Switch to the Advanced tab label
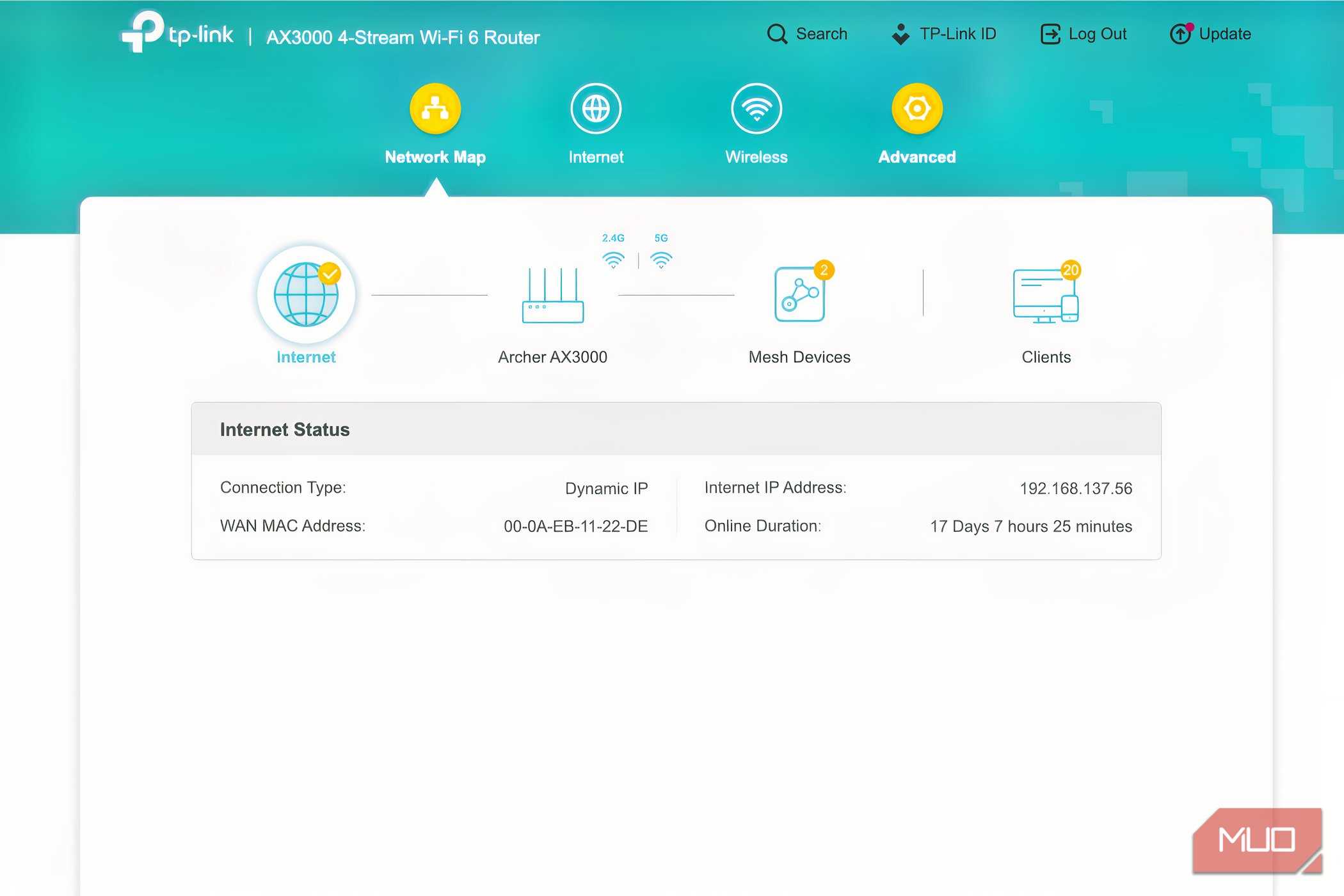 (x=917, y=157)
